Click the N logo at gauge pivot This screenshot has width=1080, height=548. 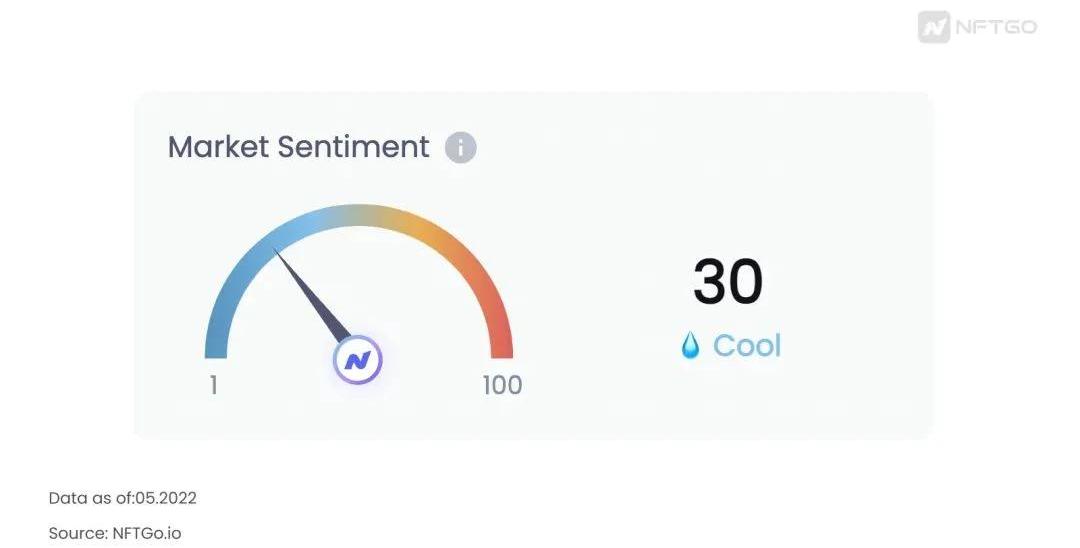tap(358, 360)
